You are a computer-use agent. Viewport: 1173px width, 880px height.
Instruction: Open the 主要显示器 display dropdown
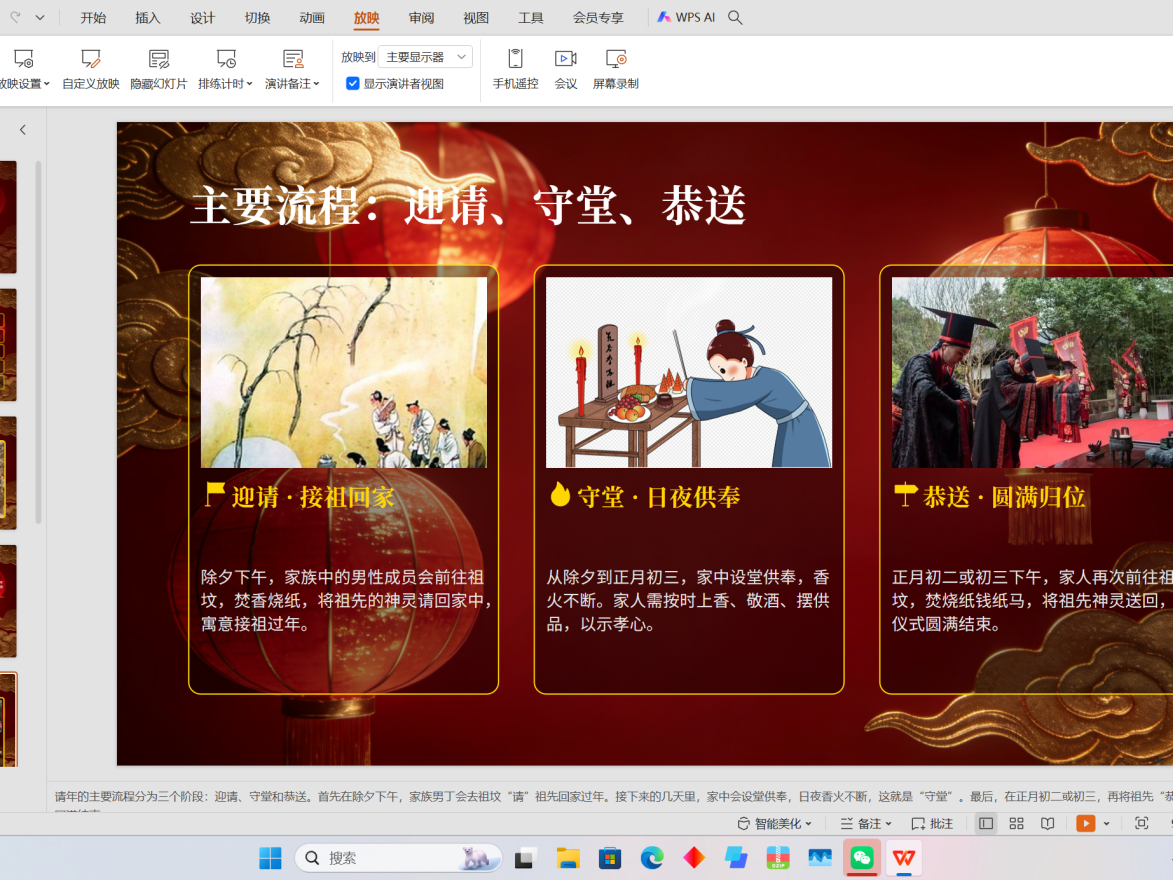(x=426, y=58)
